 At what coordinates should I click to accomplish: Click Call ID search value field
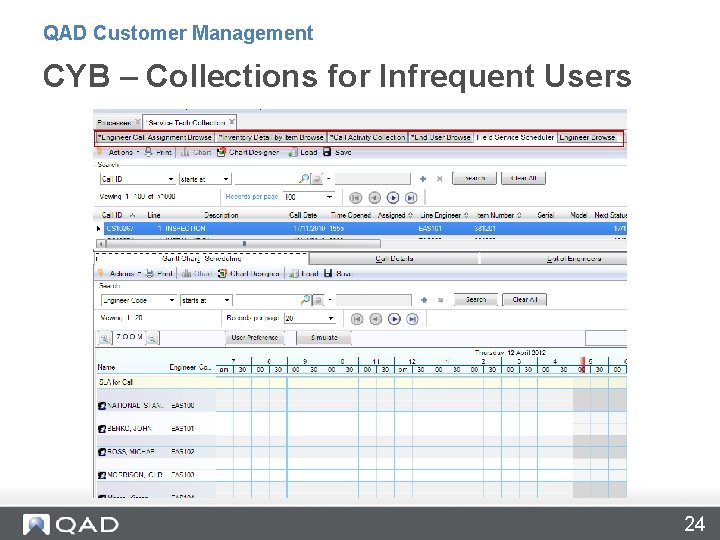click(266, 179)
